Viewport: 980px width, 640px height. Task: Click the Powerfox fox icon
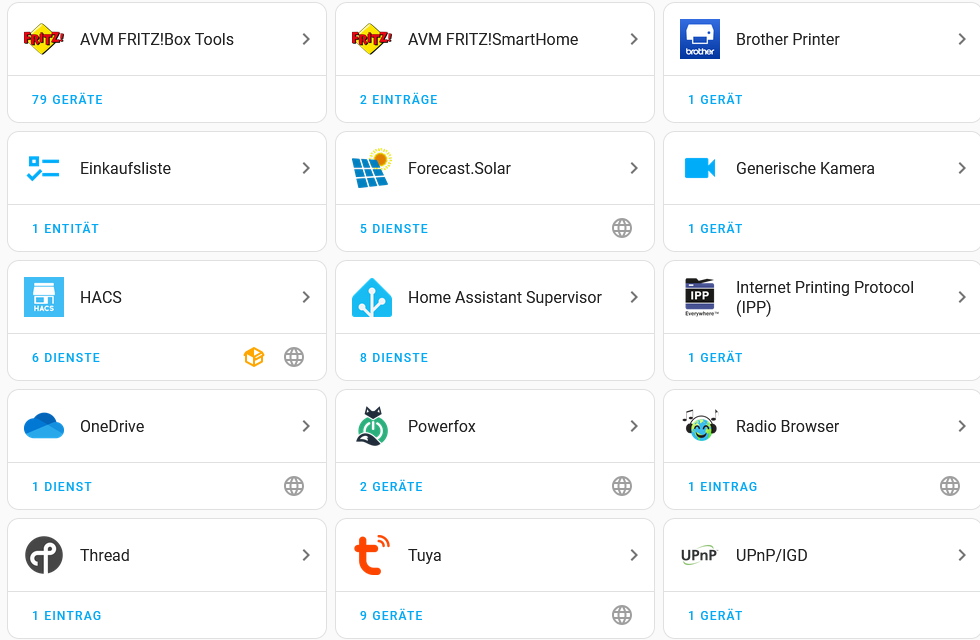[372, 426]
